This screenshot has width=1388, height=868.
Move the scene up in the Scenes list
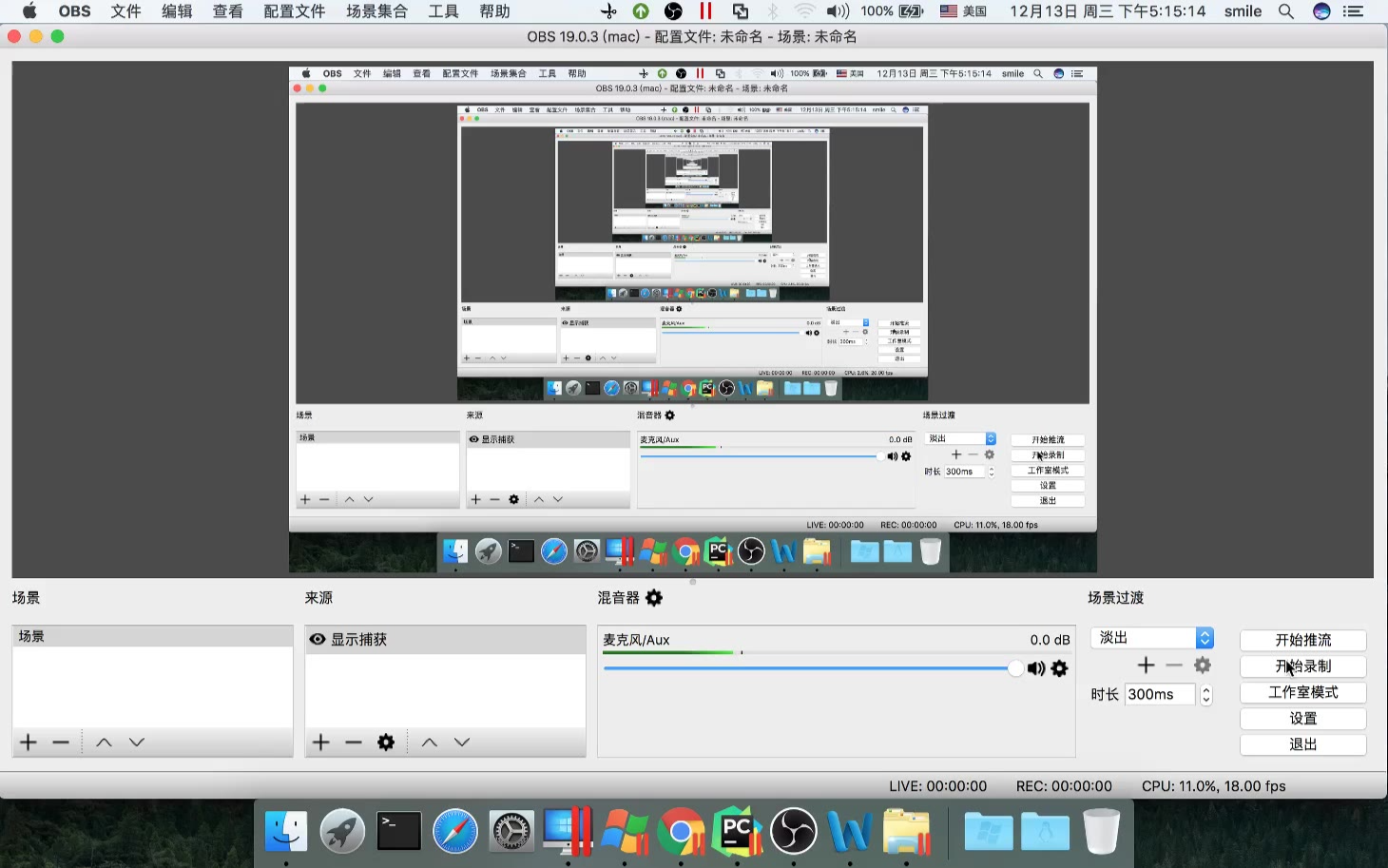coord(105,743)
